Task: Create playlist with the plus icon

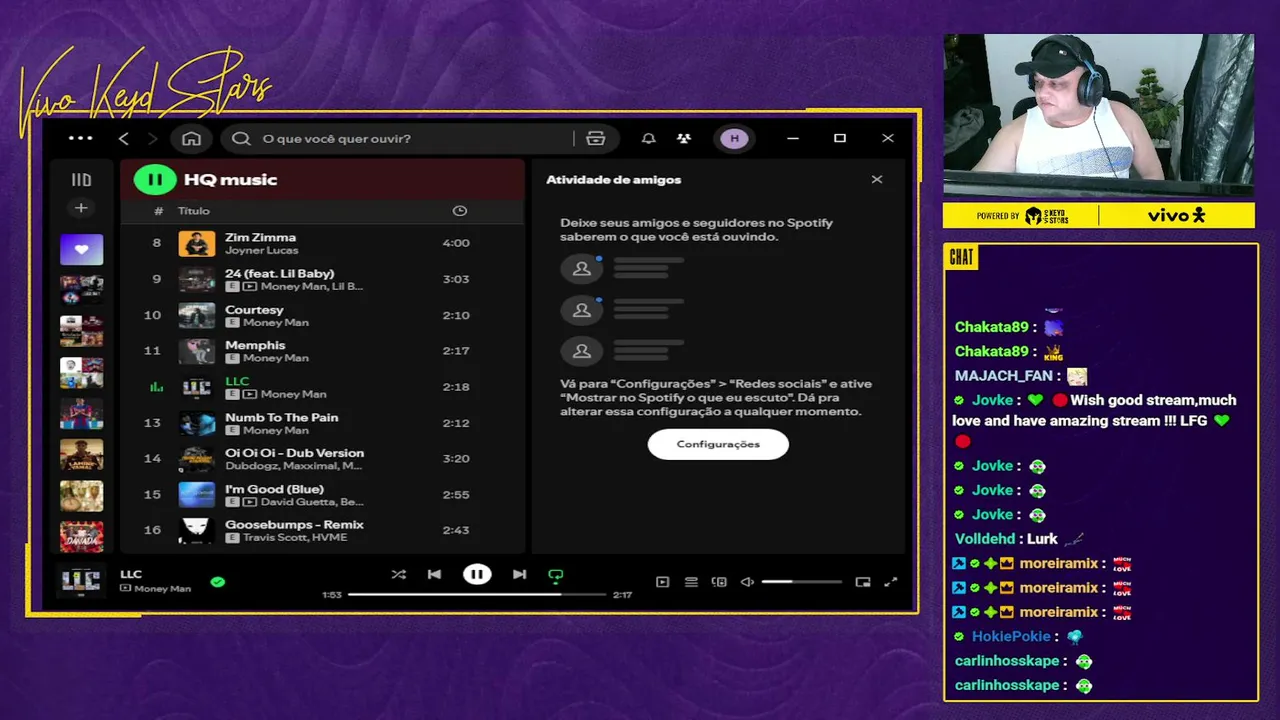Action: click(81, 208)
